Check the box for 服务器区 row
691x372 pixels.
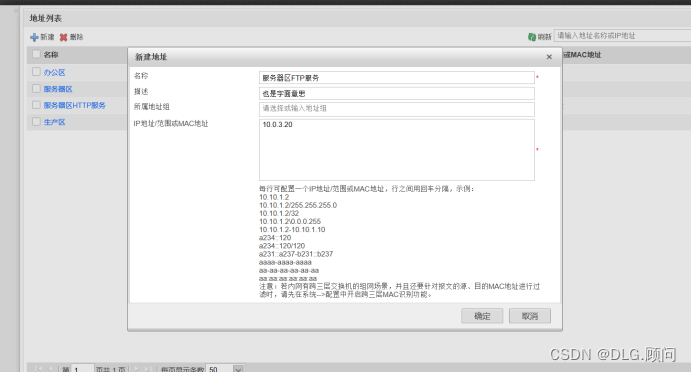click(x=36, y=89)
